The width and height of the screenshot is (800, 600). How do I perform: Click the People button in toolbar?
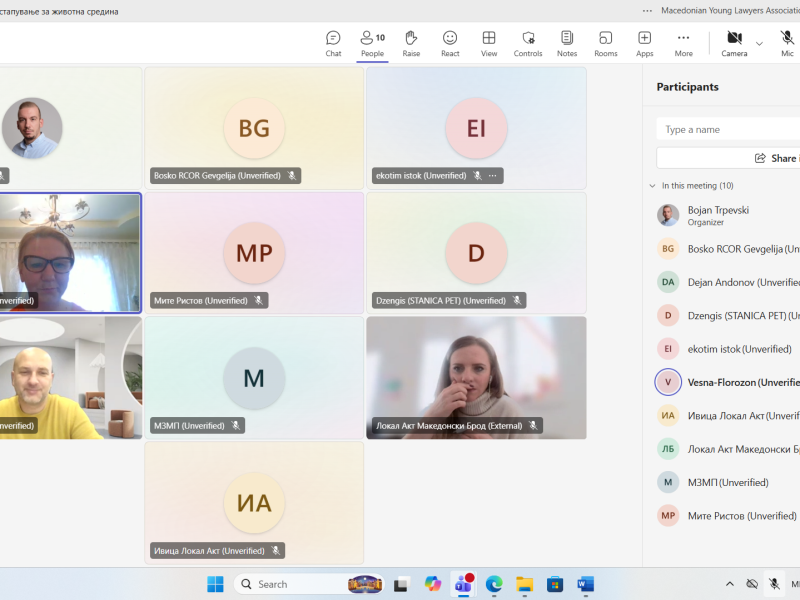[372, 43]
